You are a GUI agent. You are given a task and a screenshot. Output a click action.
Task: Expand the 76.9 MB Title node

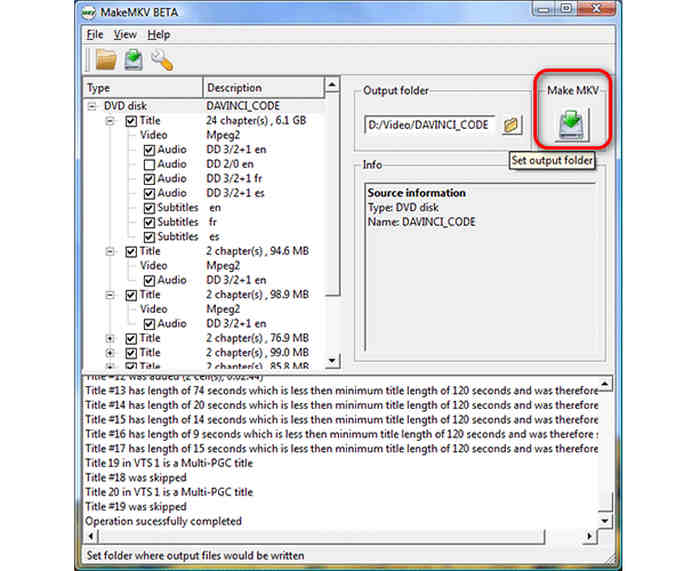point(110,338)
